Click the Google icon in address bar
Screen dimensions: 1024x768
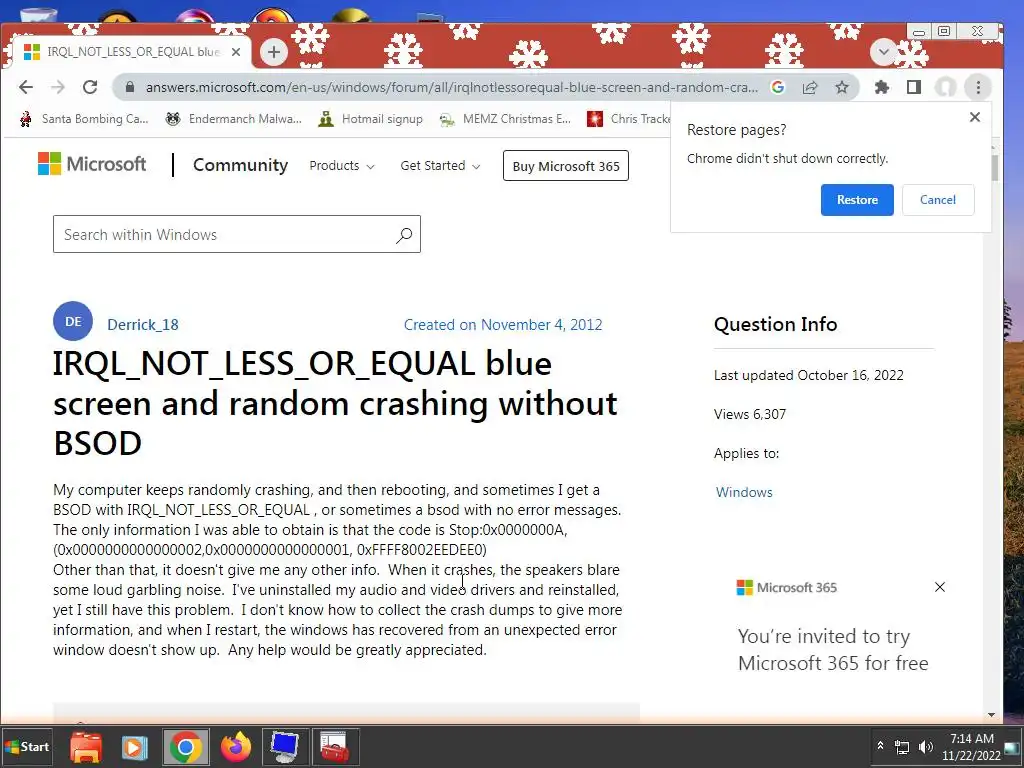[777, 87]
